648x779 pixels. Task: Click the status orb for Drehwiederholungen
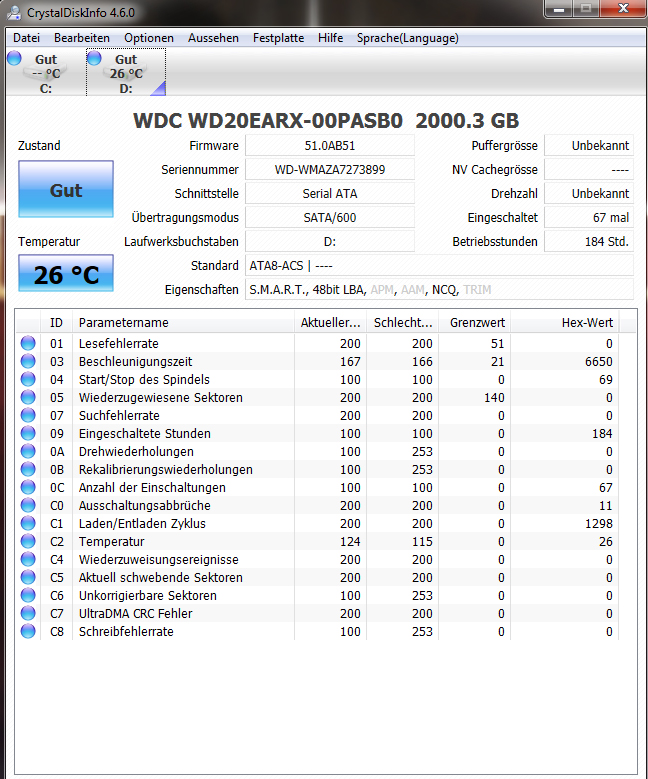28,451
